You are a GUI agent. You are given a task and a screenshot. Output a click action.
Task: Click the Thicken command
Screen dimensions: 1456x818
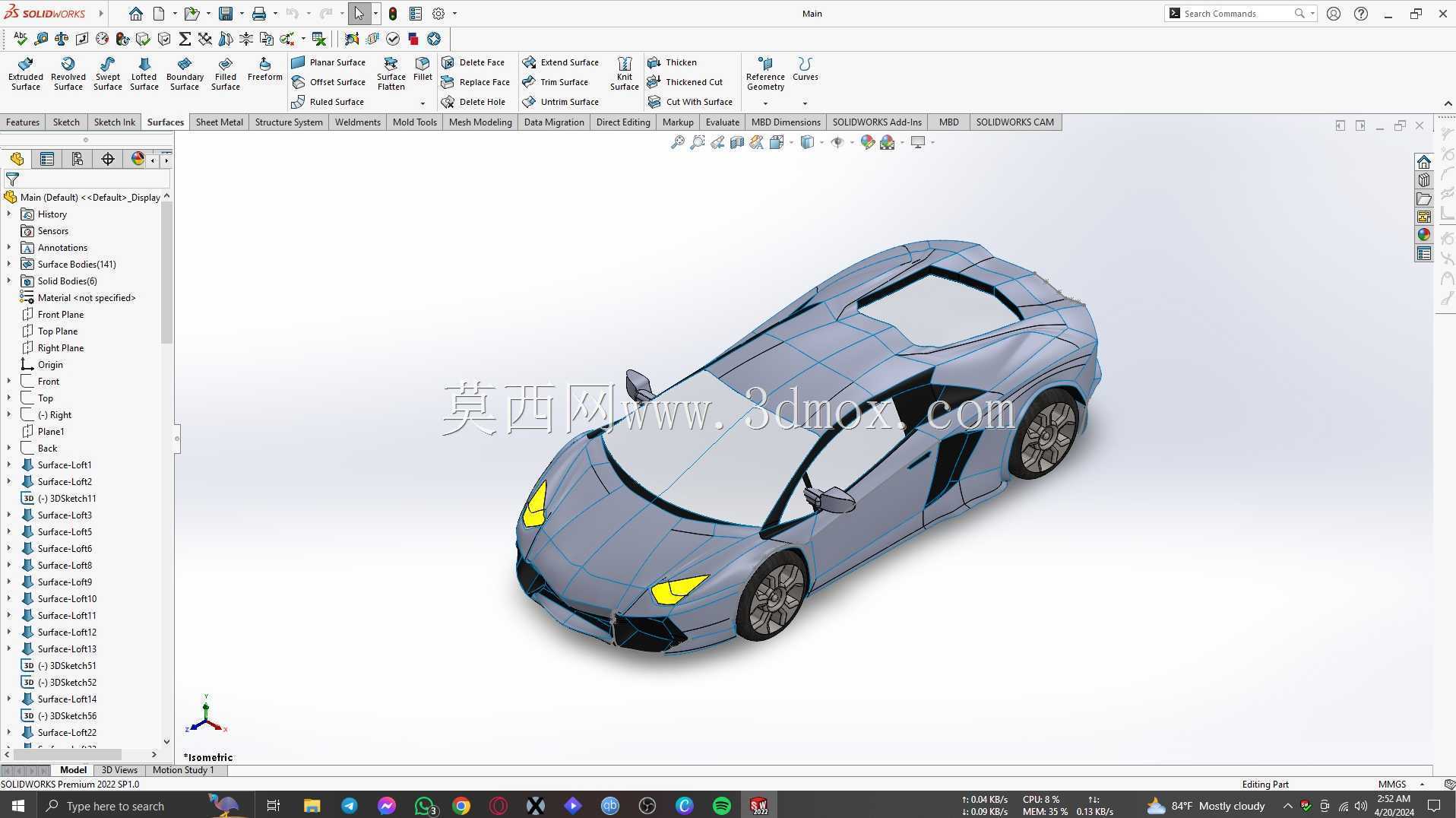click(x=673, y=62)
